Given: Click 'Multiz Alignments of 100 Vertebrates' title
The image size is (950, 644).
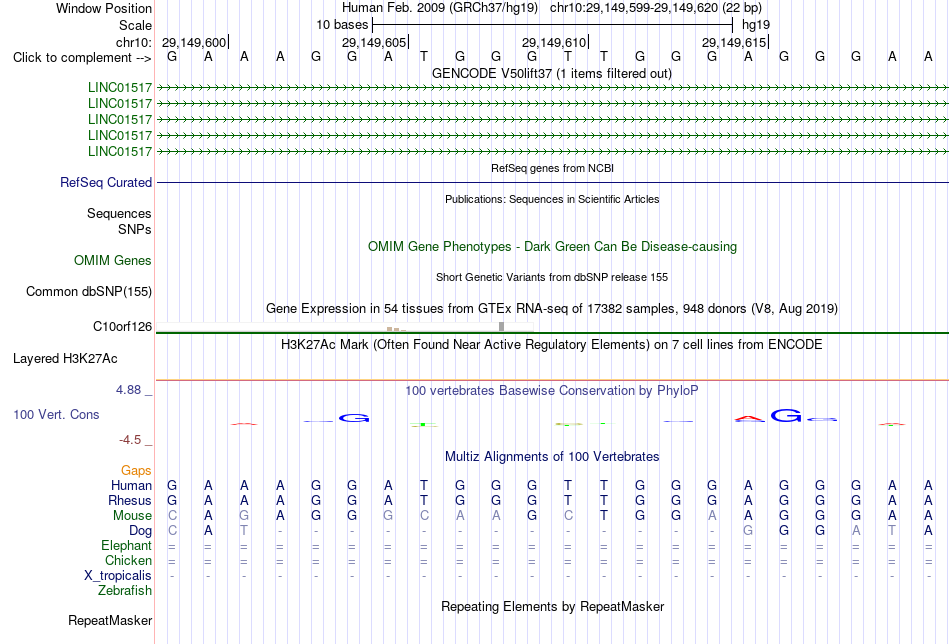Looking at the screenshot, I should [552, 456].
